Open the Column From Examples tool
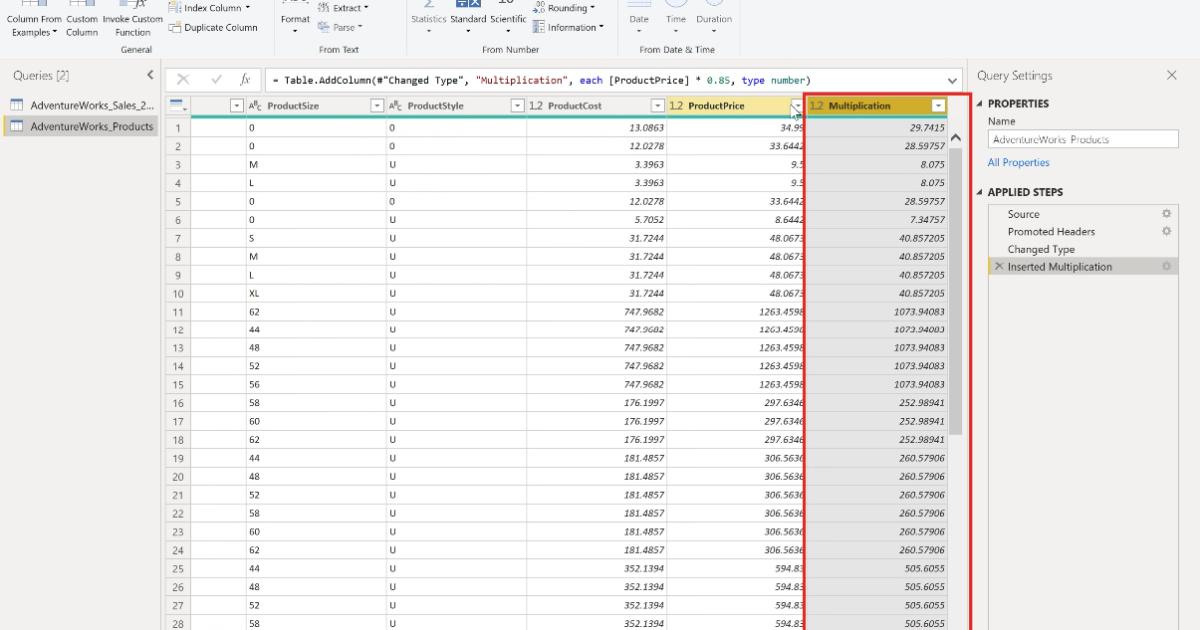 [x=33, y=20]
